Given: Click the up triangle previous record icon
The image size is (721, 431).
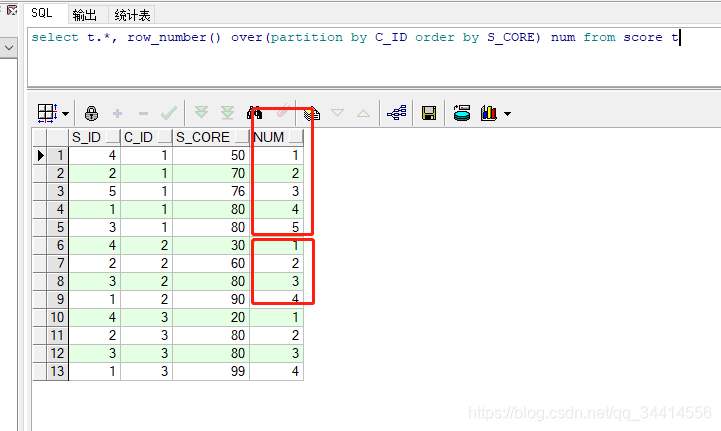Looking at the screenshot, I should point(363,113).
